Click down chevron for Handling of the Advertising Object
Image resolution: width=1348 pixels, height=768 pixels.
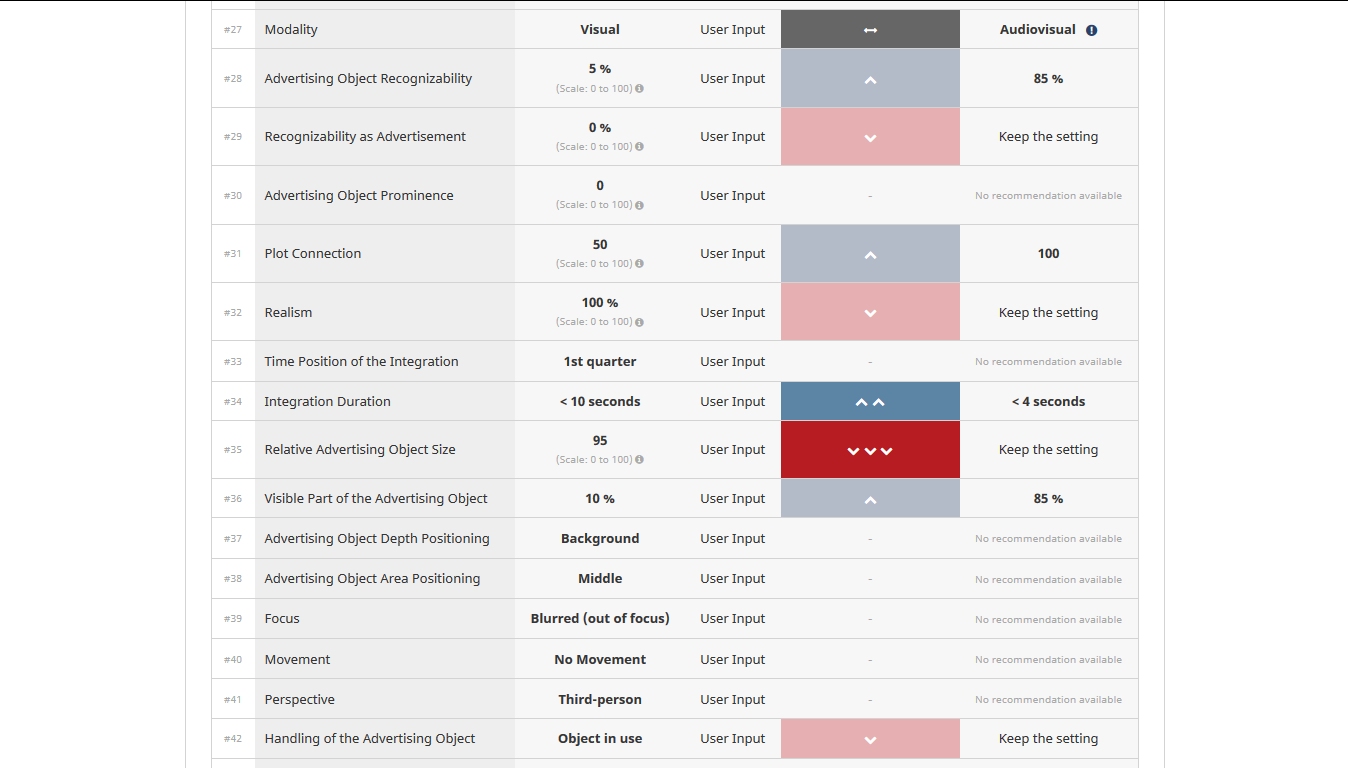(870, 740)
